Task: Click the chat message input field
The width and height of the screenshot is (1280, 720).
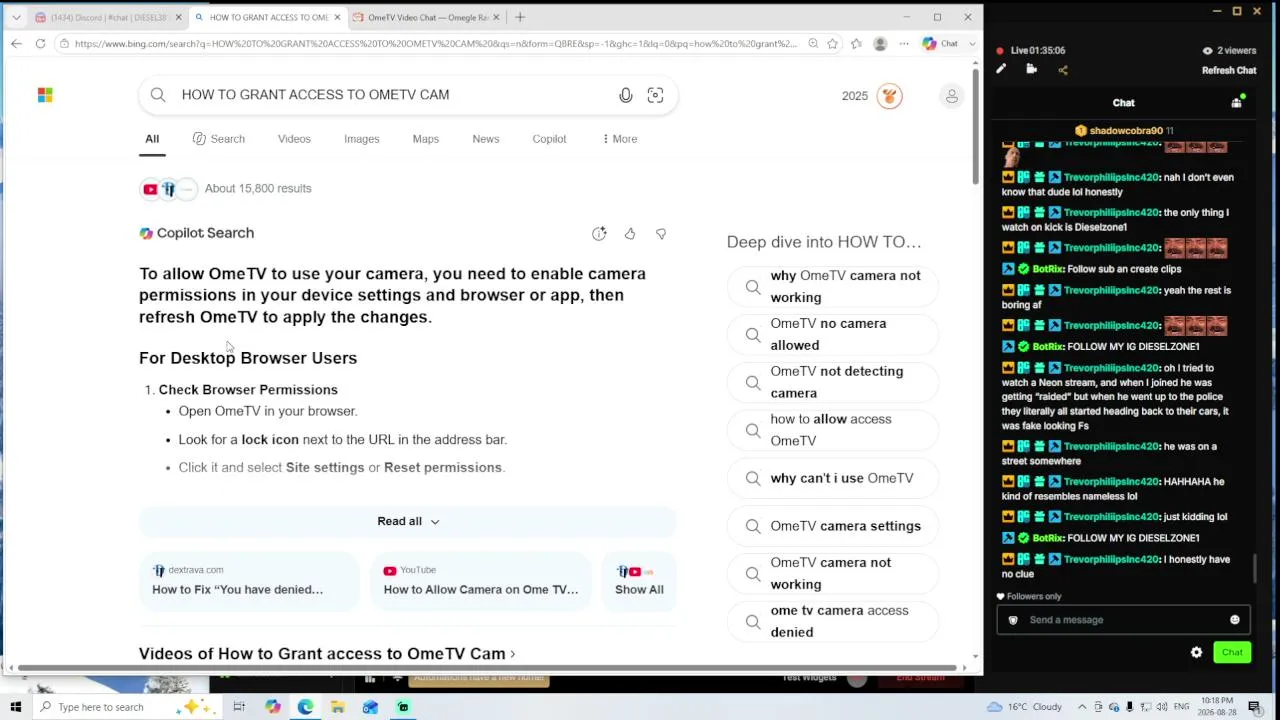Action: (x=1123, y=620)
